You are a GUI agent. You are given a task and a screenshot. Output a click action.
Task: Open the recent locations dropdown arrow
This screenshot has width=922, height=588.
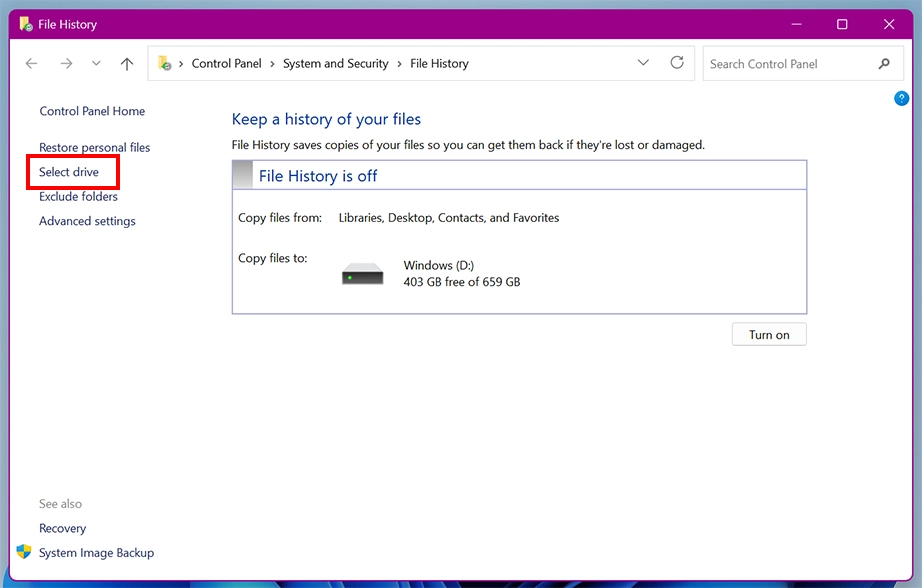point(96,64)
